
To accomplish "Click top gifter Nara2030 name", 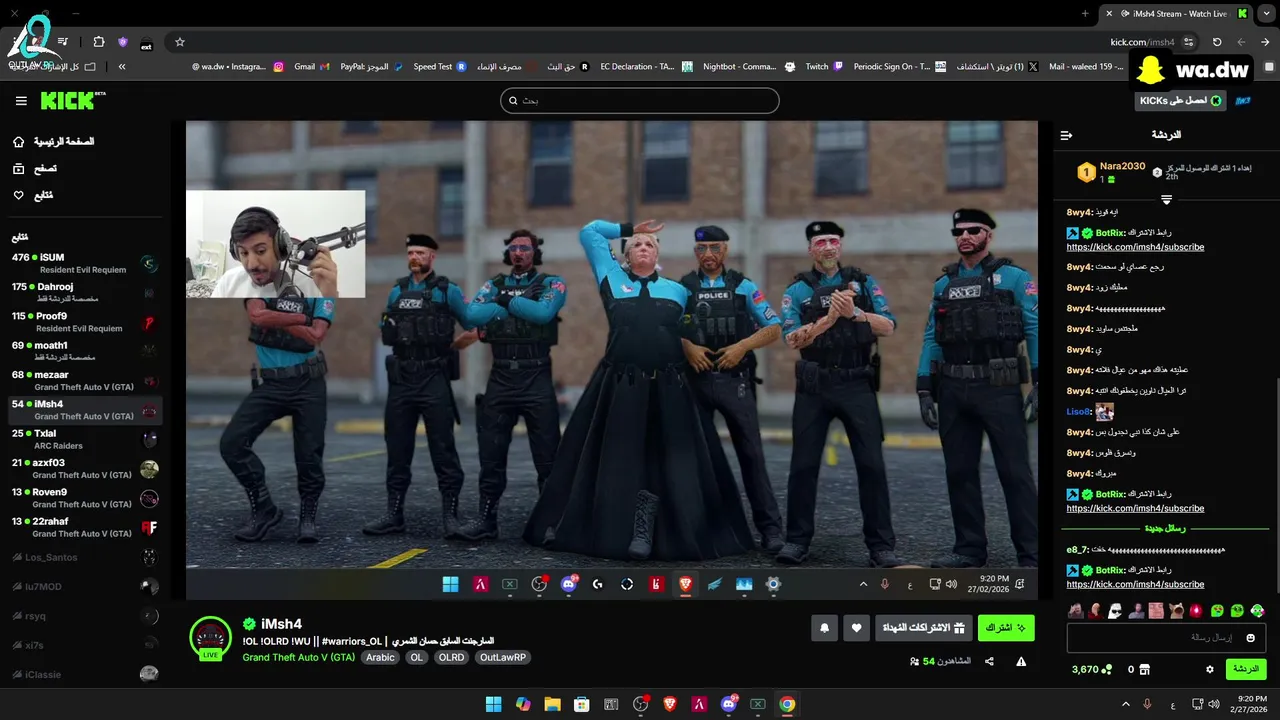I will click(x=1122, y=166).
